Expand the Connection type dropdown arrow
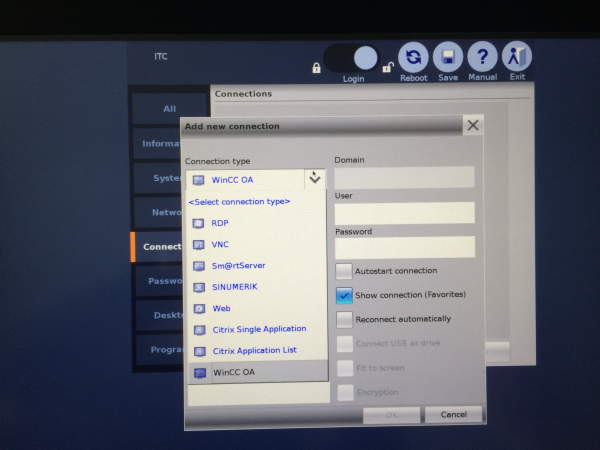The width and height of the screenshot is (600, 450). 315,178
